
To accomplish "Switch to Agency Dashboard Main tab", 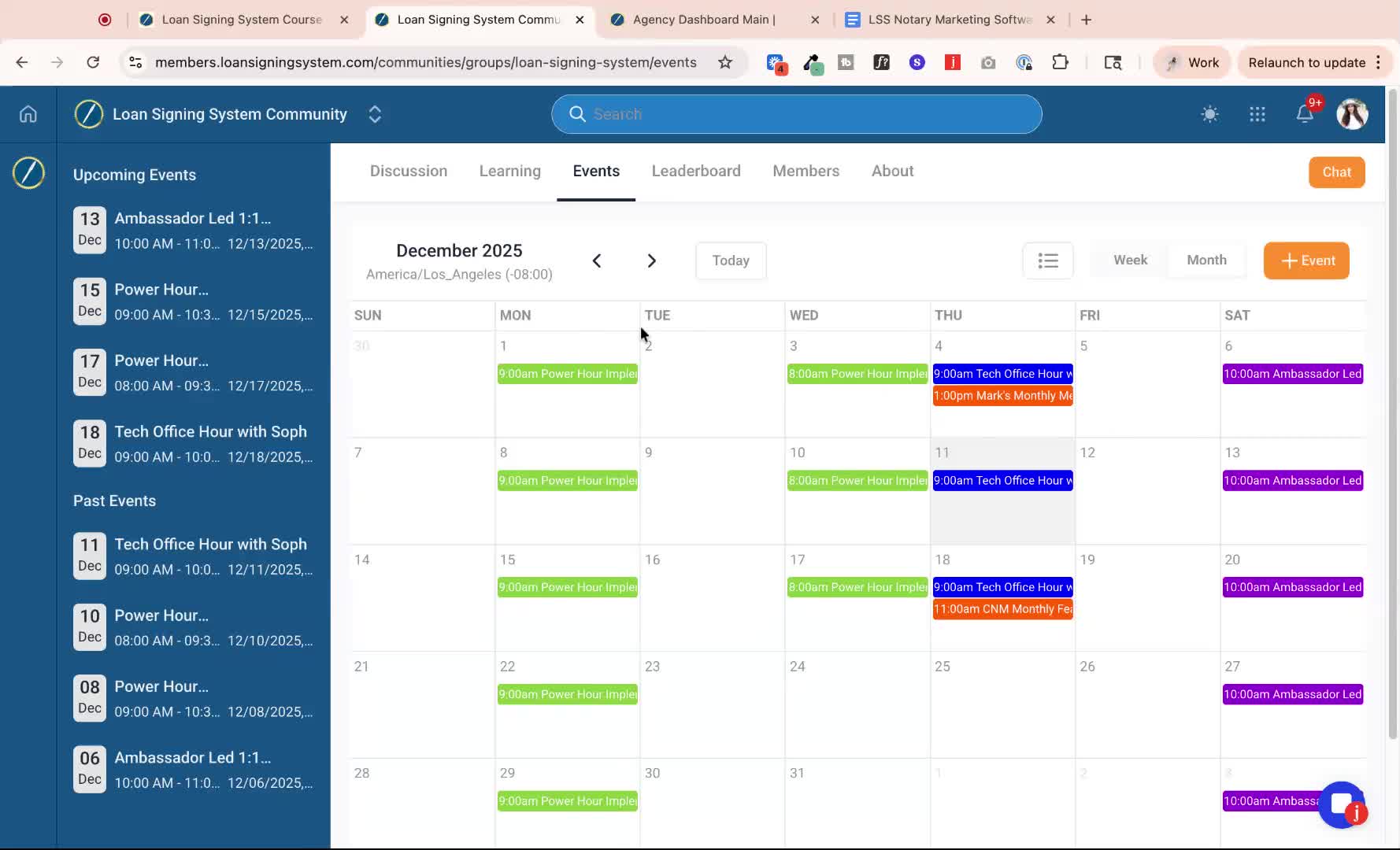I will pyautogui.click(x=704, y=20).
